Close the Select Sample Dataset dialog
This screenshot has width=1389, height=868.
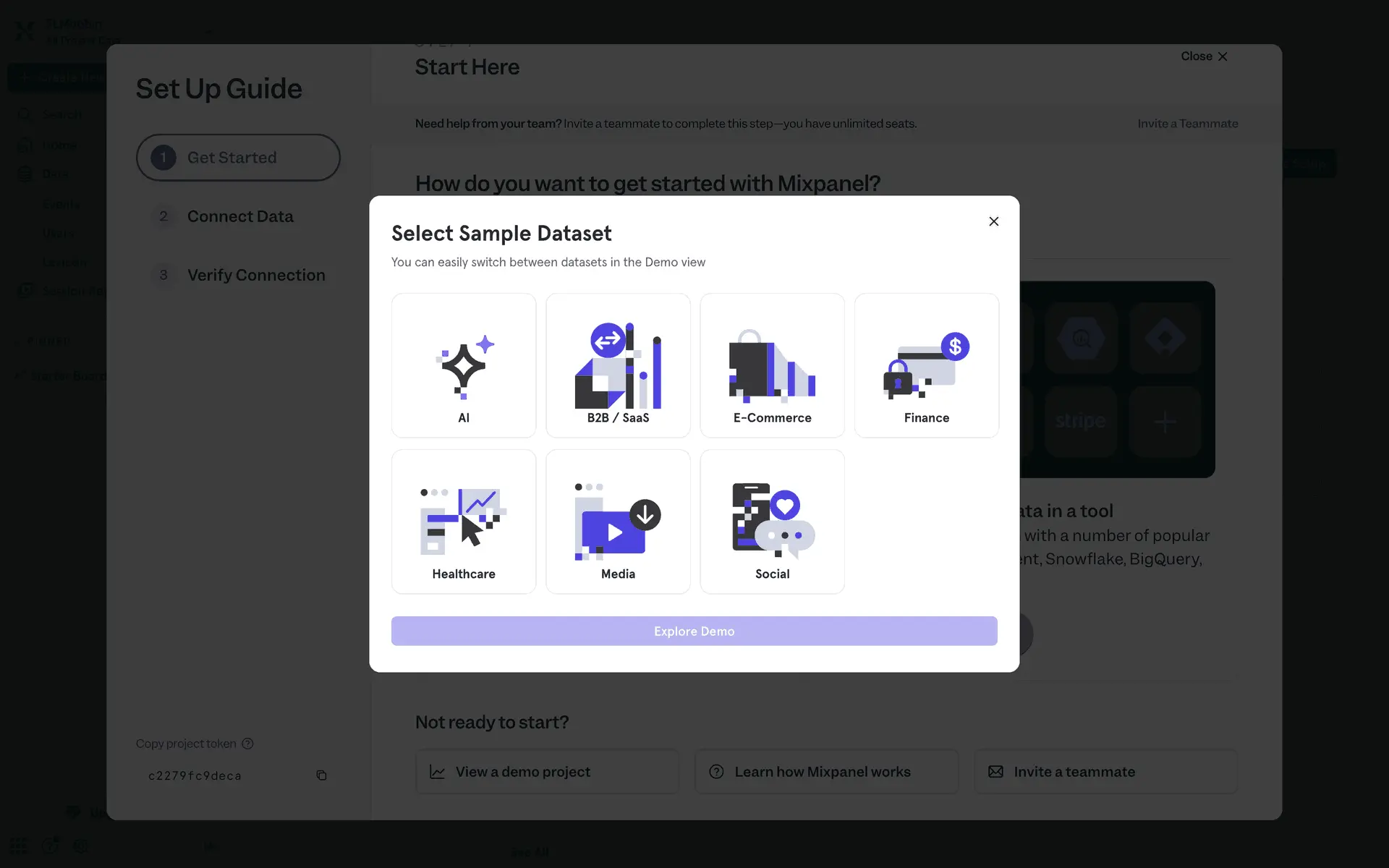tap(994, 221)
